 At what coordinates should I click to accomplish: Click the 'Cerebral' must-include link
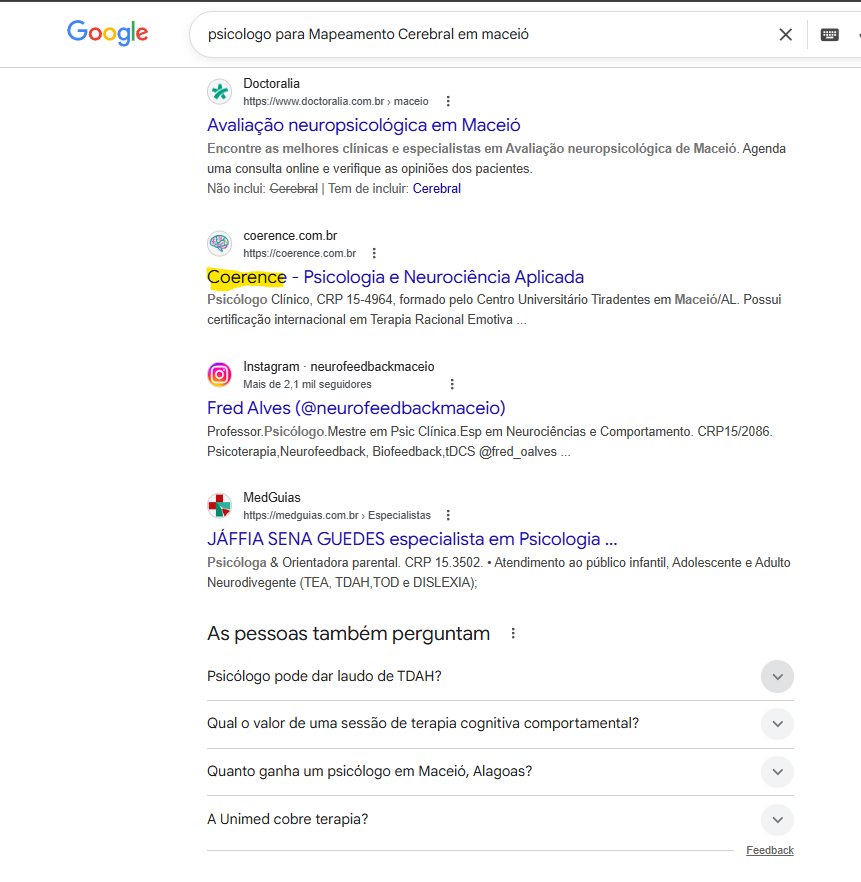[x=436, y=188]
